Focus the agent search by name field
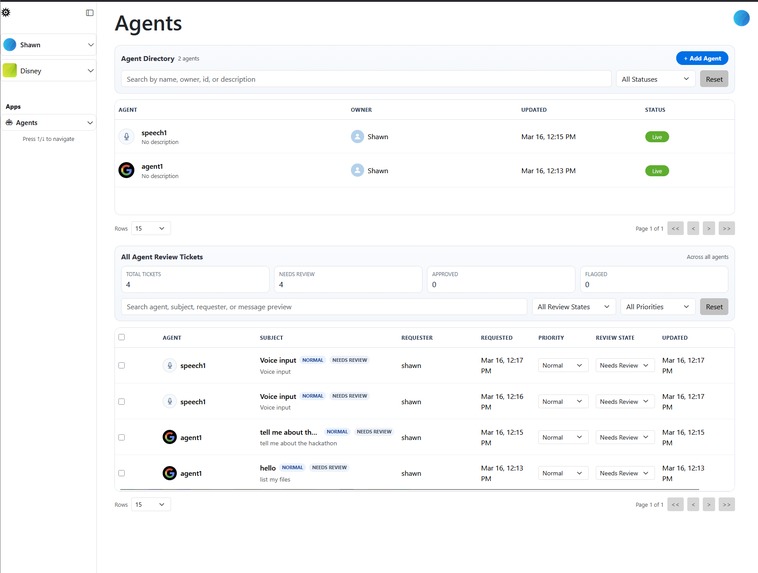Screen dimensions: 758x573 pos(366,79)
